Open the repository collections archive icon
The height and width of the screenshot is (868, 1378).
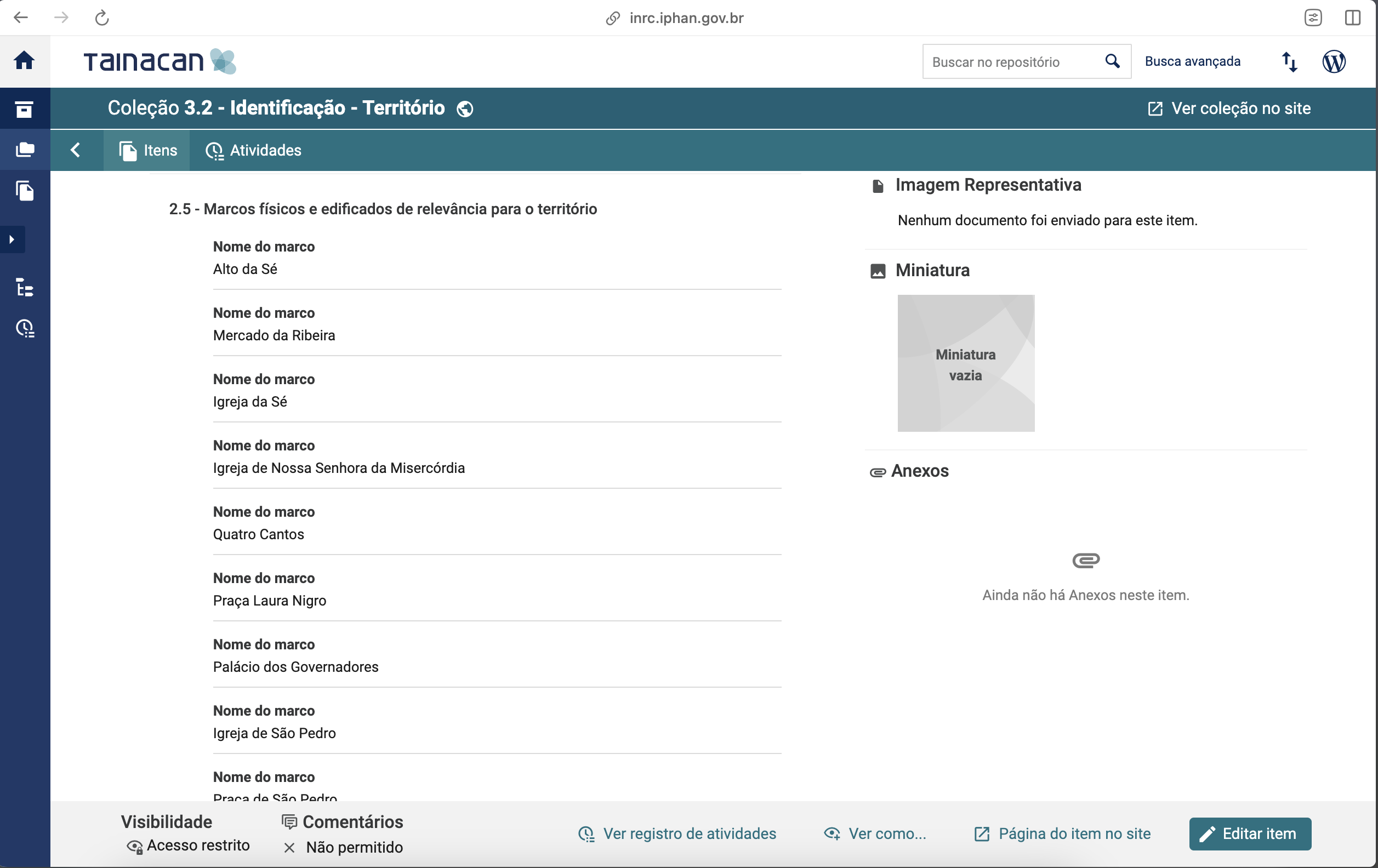[x=24, y=108]
